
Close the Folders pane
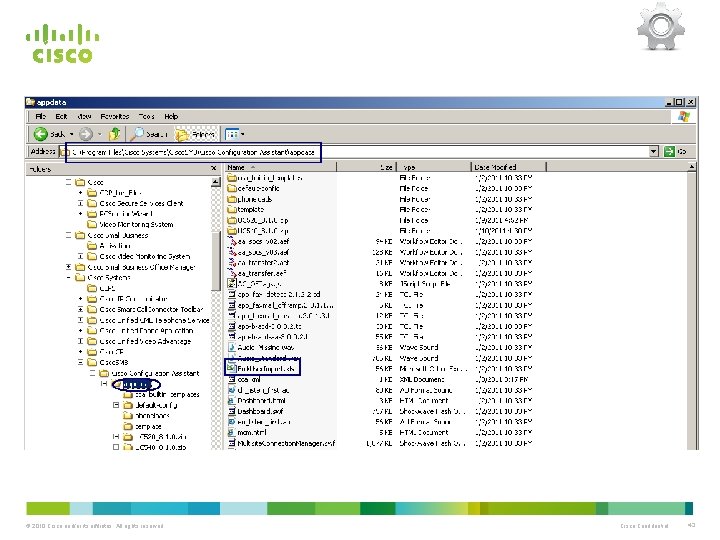[214, 169]
